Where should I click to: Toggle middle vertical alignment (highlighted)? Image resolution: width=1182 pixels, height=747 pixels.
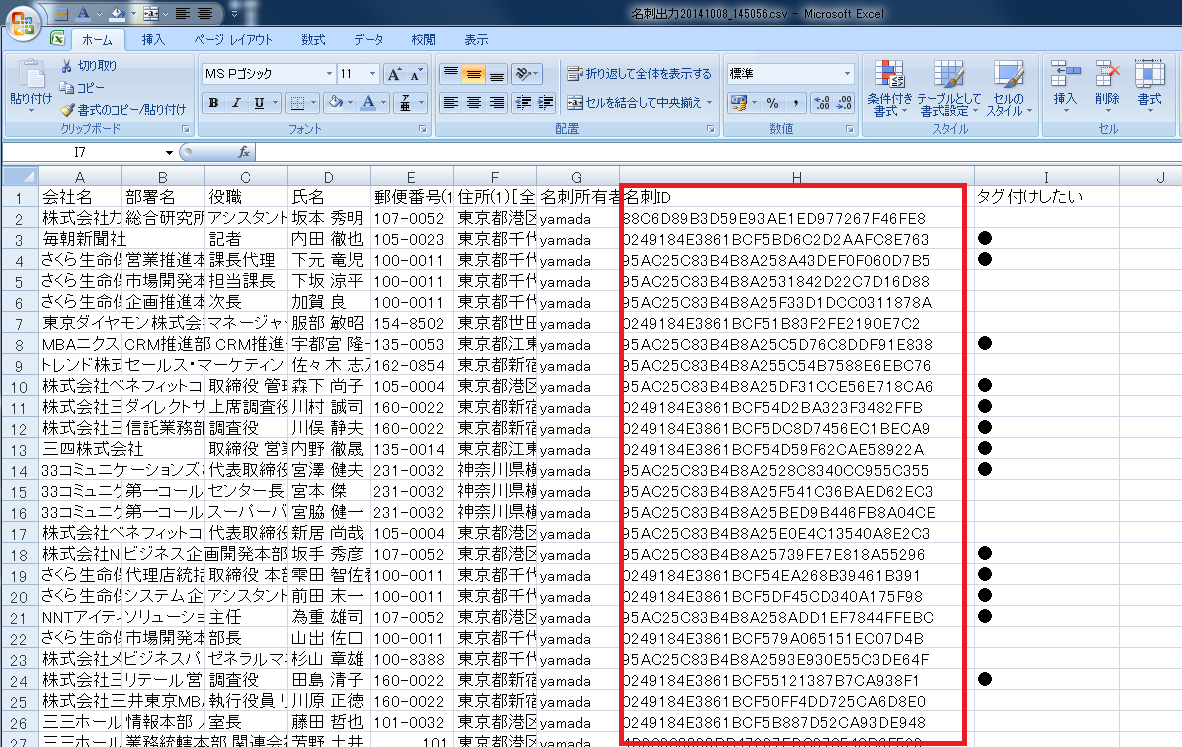(473, 74)
